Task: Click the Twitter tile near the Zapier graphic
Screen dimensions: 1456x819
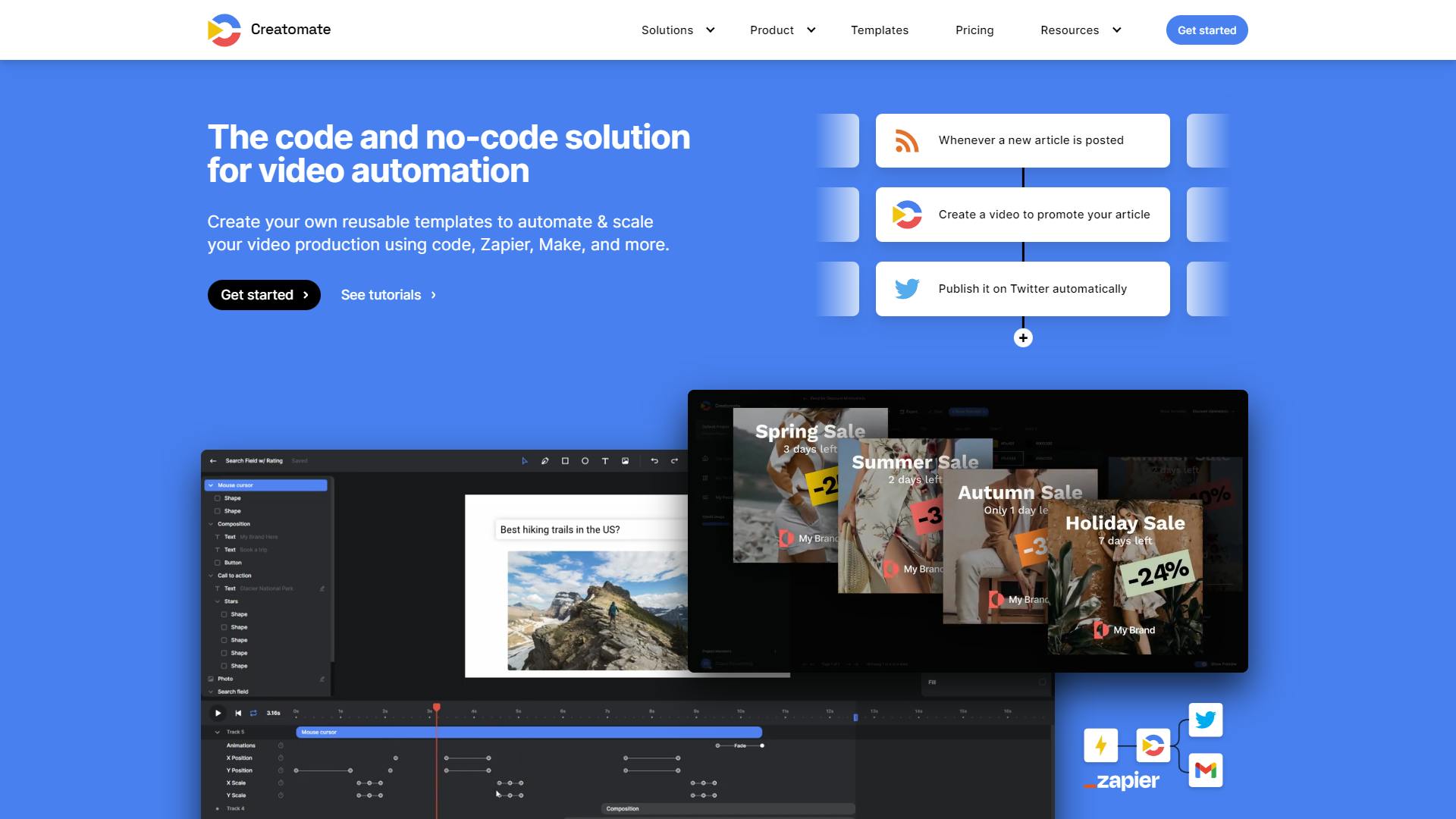Action: [1205, 720]
